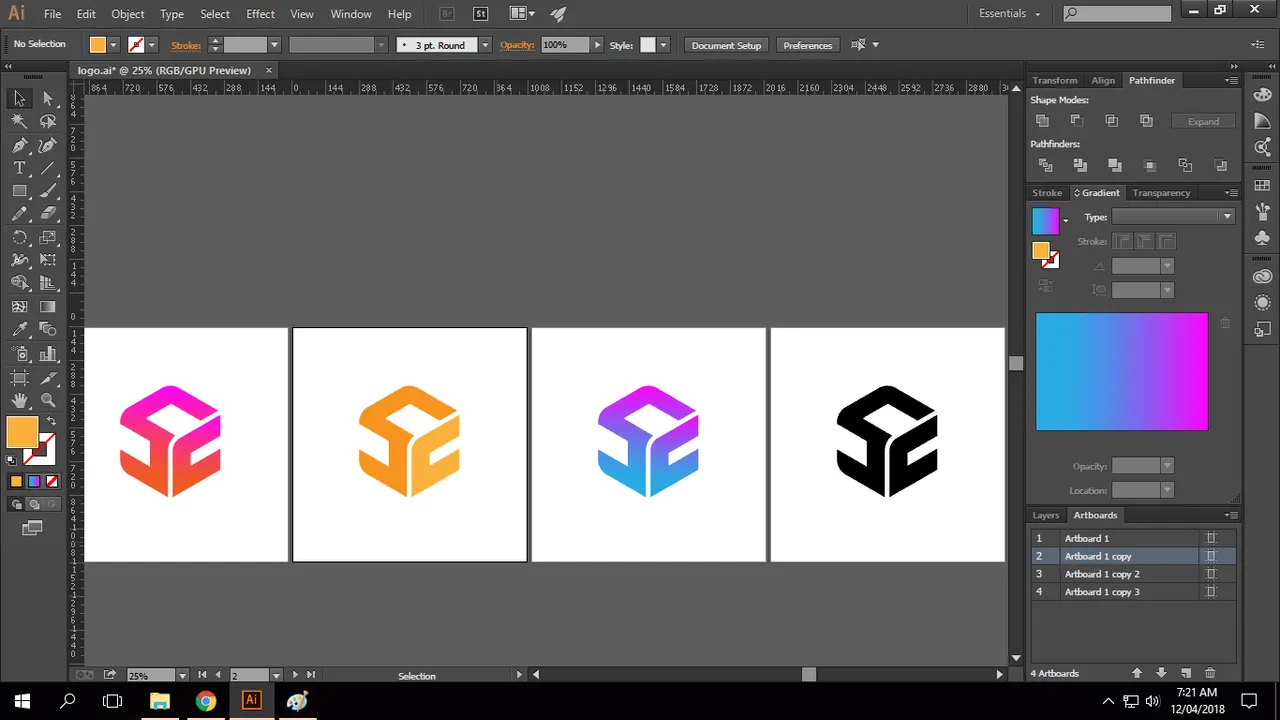Select the Type tool
Viewport: 1280px width, 720px height.
19,168
